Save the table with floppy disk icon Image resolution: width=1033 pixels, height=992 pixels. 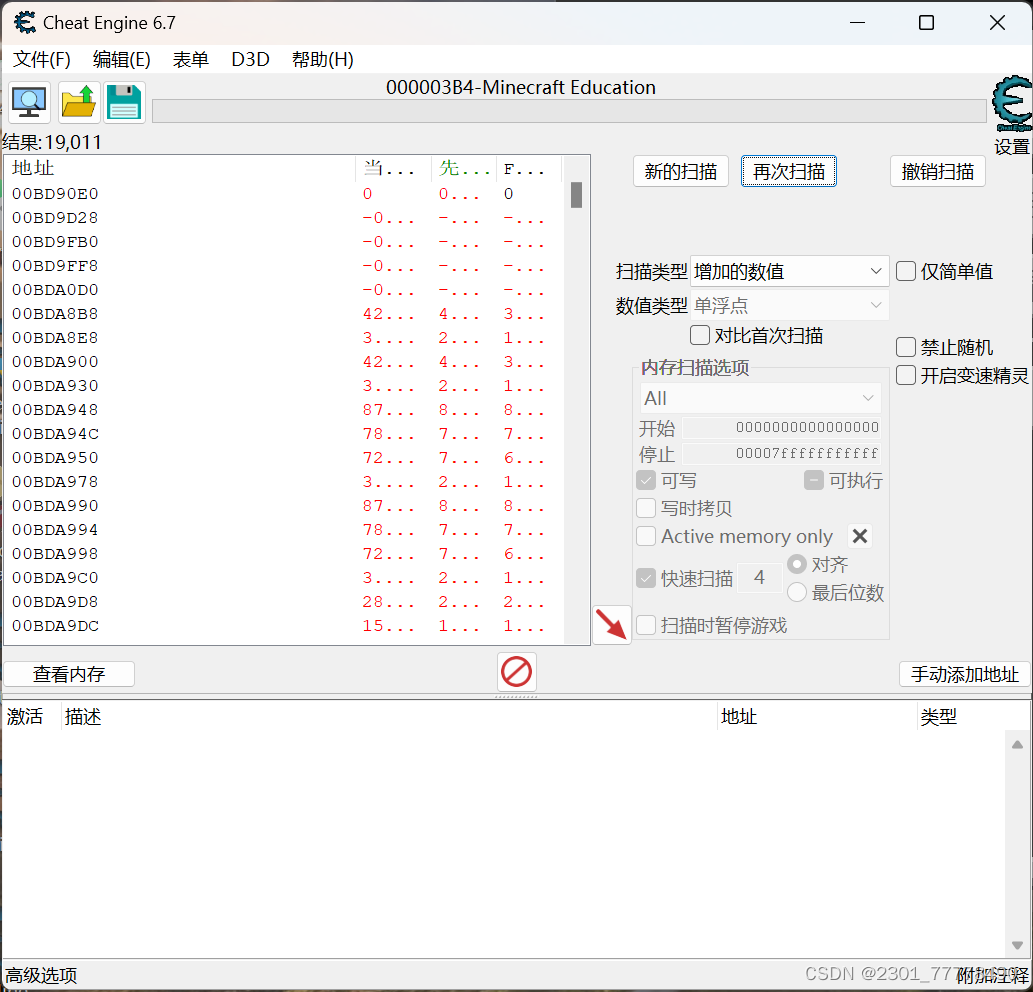(x=125, y=103)
